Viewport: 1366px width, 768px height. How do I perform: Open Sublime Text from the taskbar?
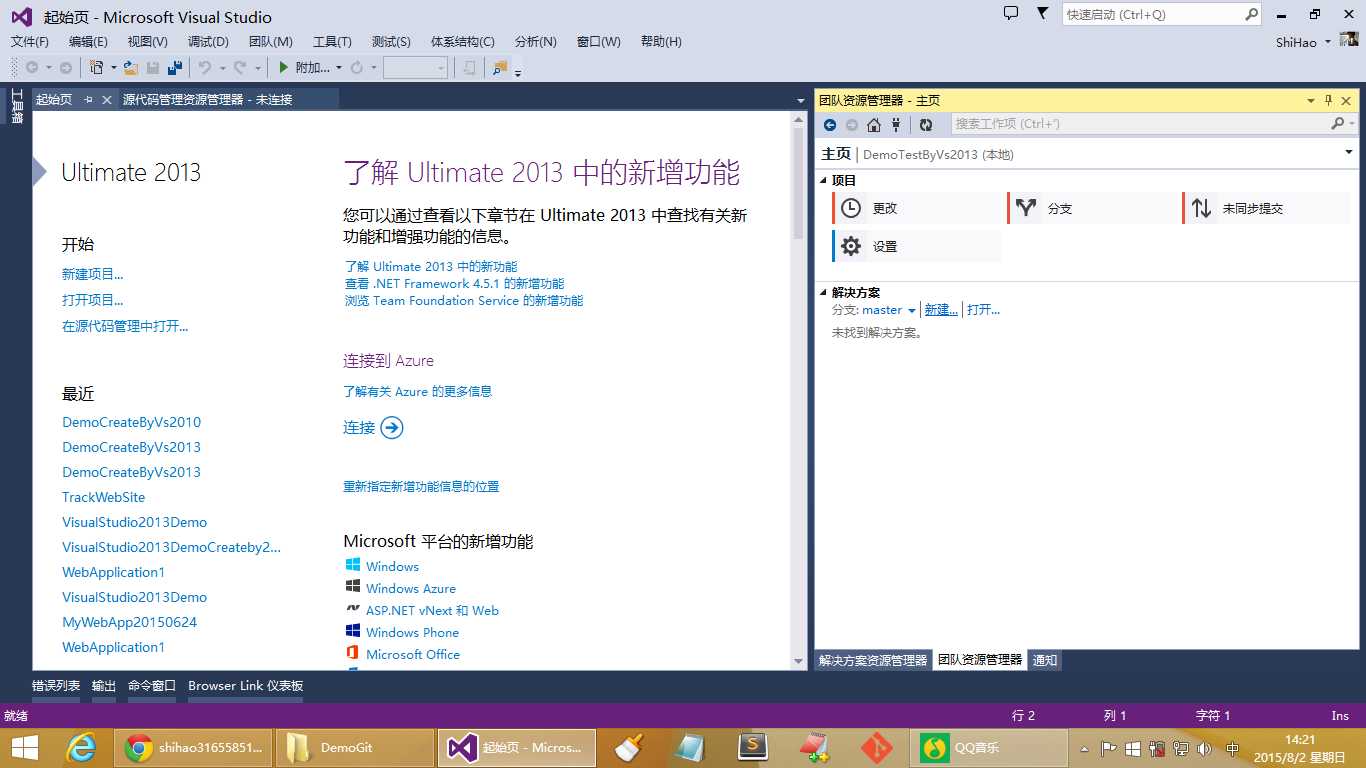point(752,748)
